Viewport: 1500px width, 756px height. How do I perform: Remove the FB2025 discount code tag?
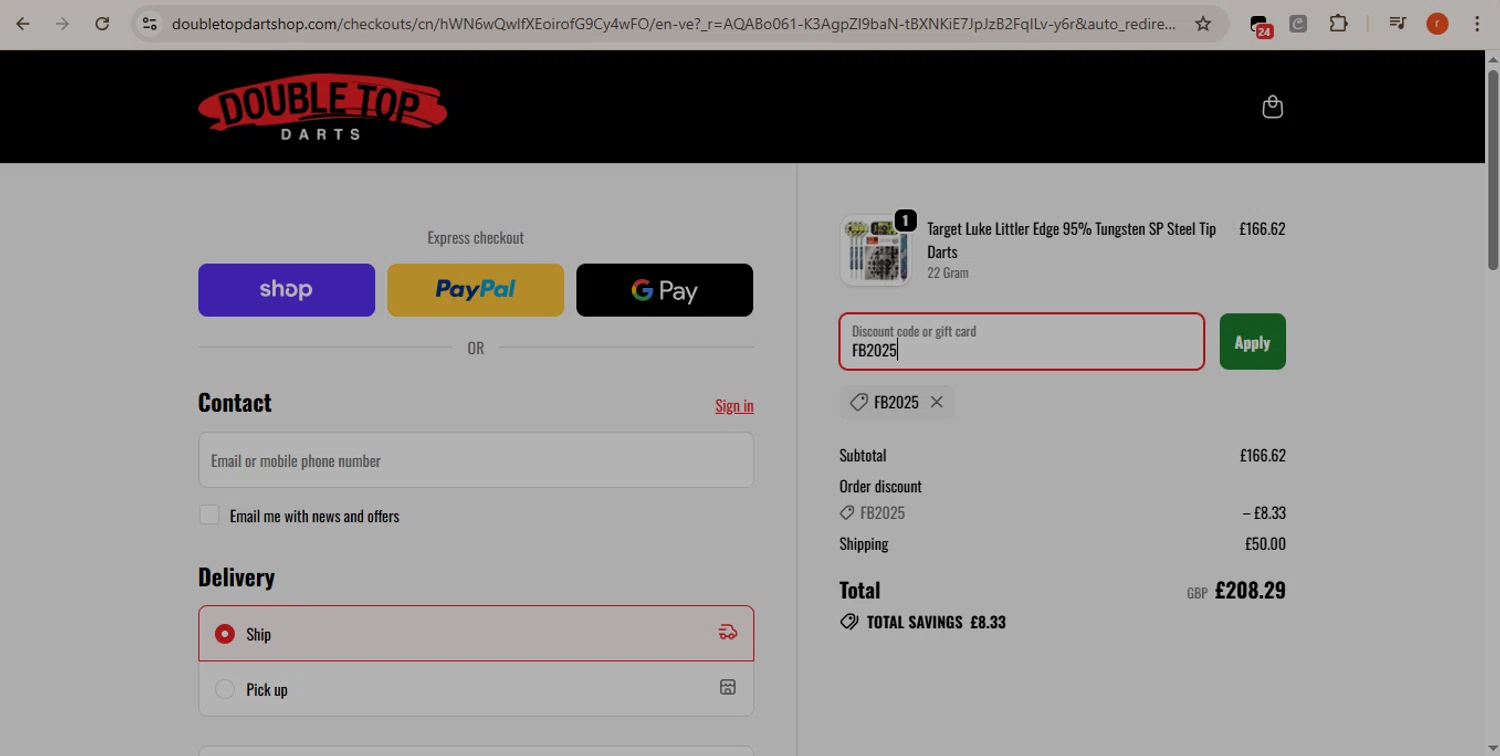[936, 402]
